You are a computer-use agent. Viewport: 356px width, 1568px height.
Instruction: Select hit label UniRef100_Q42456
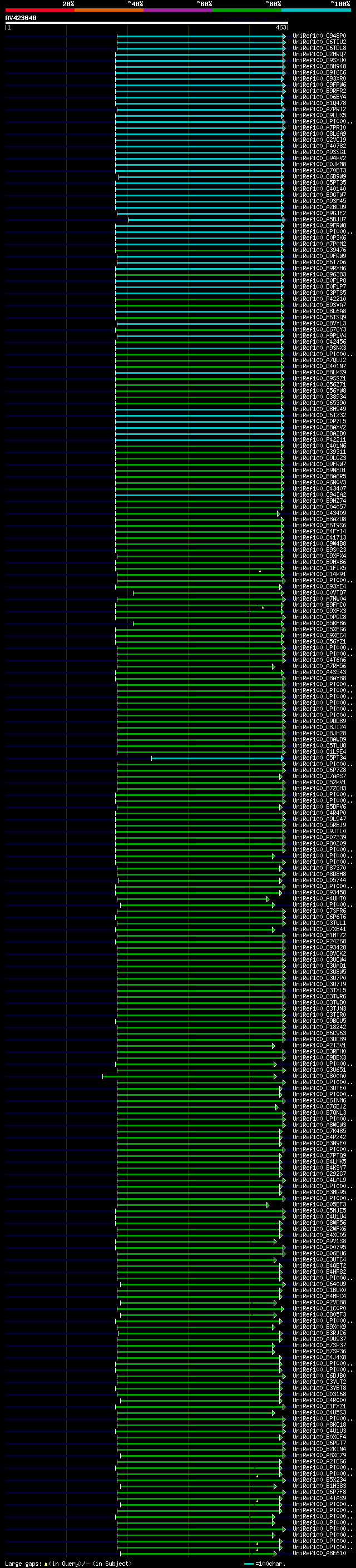tap(319, 342)
